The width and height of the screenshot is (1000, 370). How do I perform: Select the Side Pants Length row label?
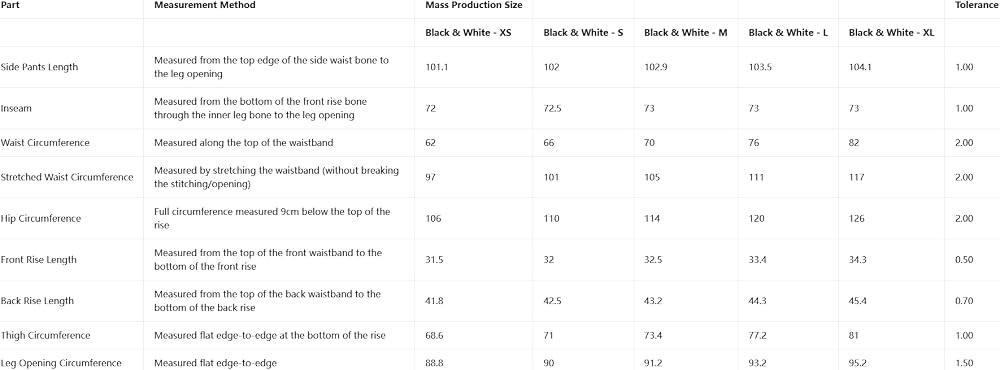point(40,67)
